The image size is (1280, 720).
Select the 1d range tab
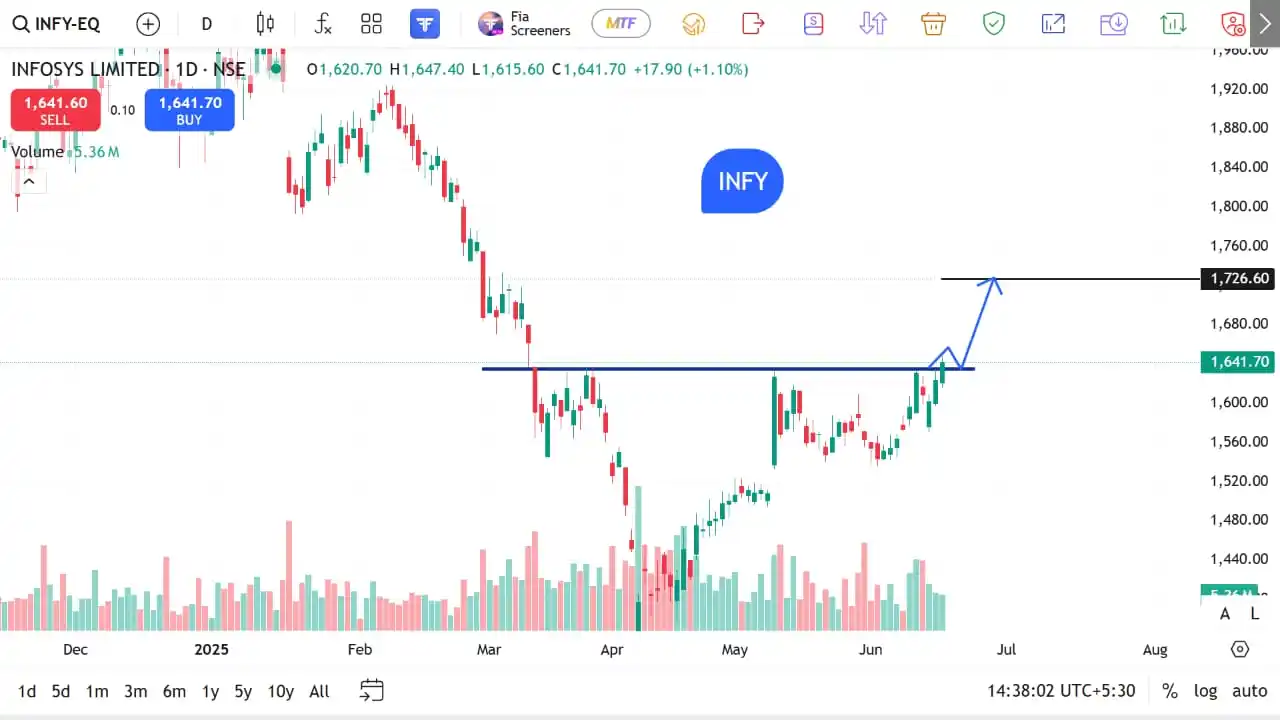[27, 691]
